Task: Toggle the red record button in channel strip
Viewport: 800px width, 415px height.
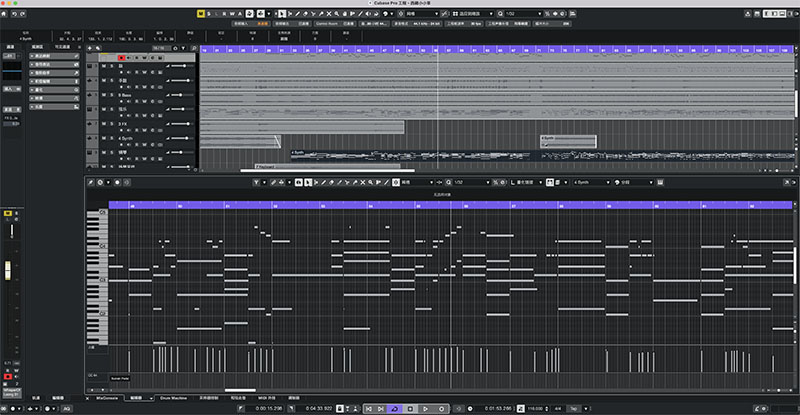Action: point(8,377)
